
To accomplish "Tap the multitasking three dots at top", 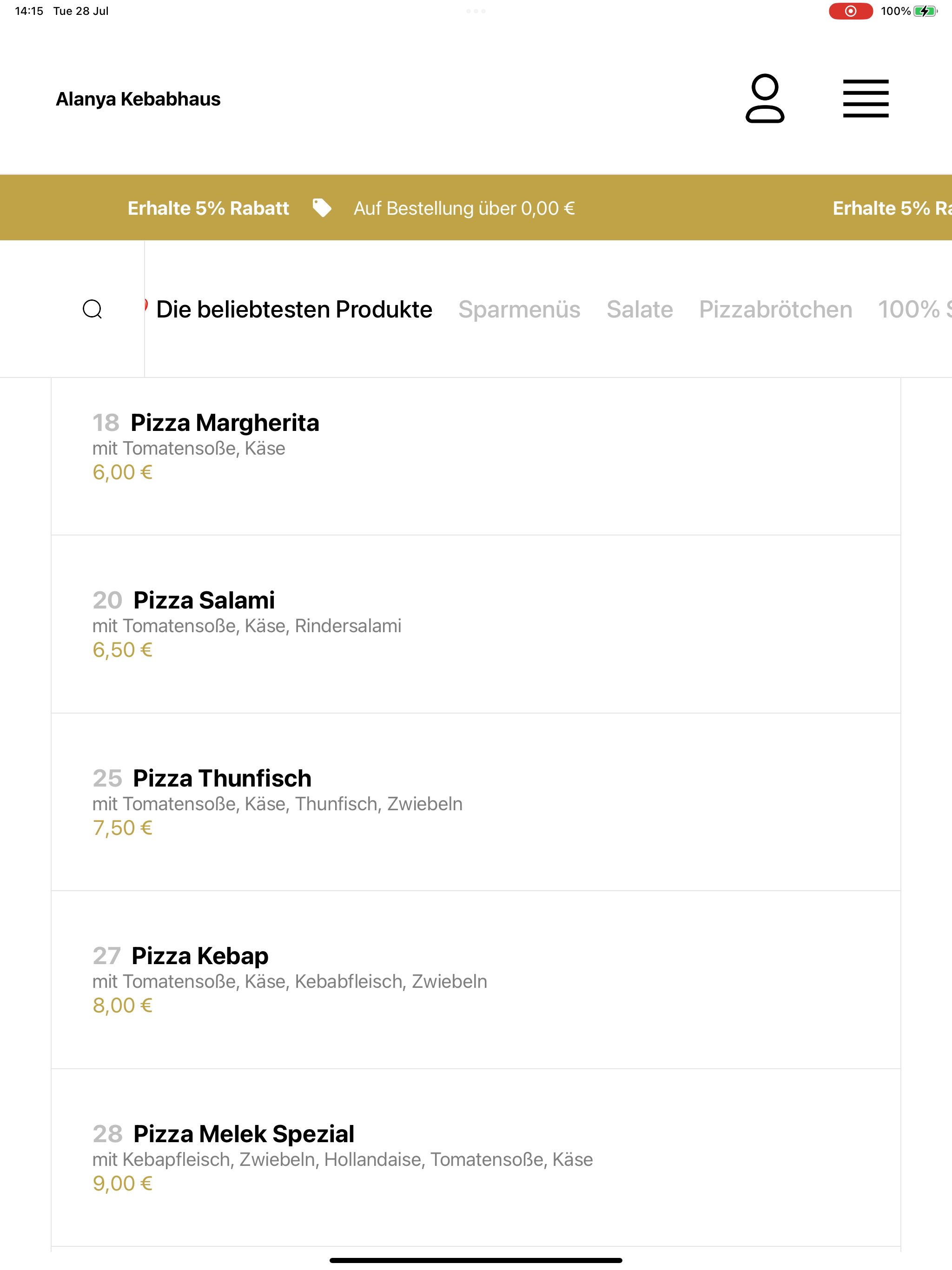I will click(x=476, y=11).
